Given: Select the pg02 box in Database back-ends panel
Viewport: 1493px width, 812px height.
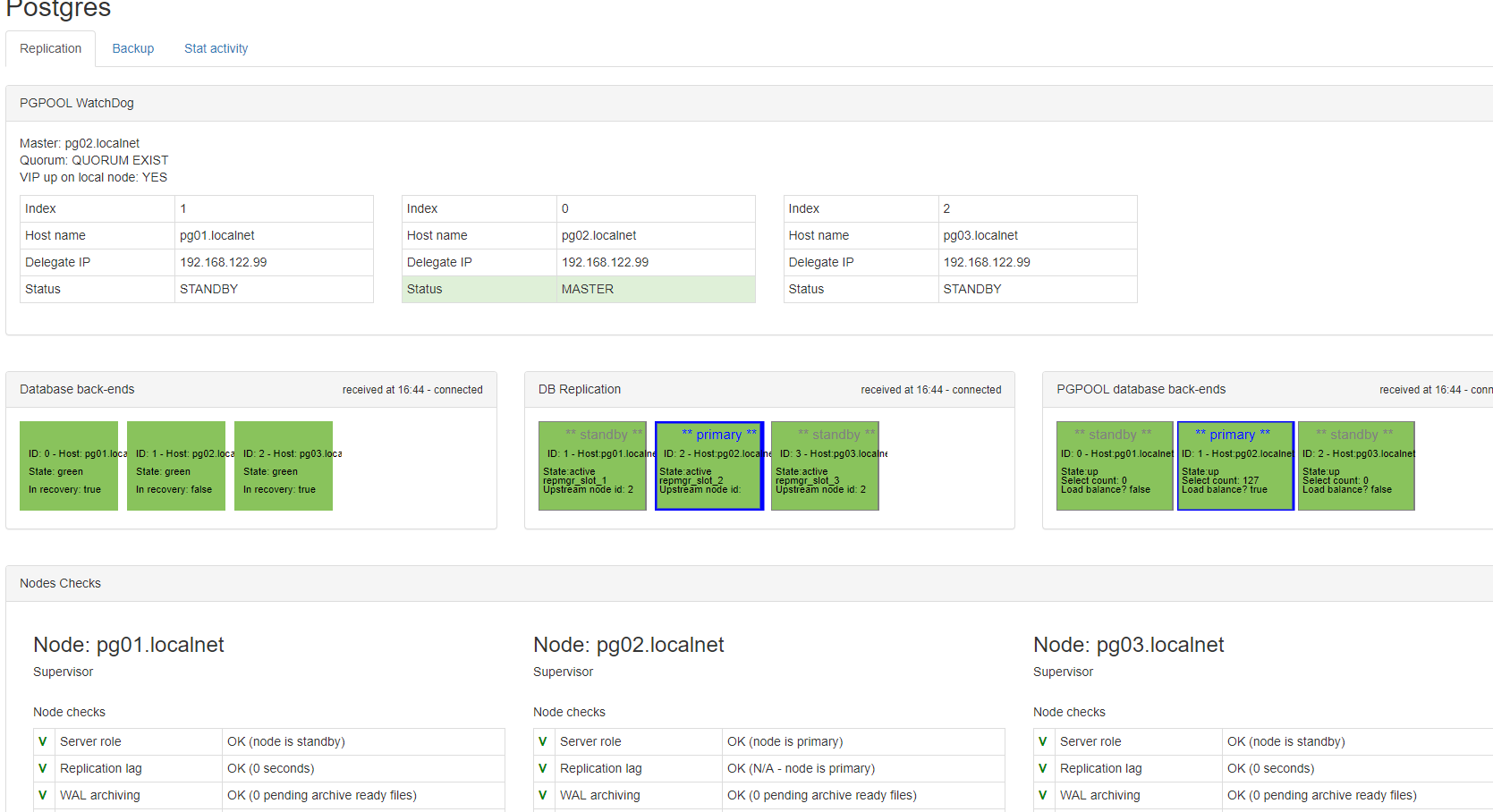Looking at the screenshot, I should pyautogui.click(x=176, y=465).
